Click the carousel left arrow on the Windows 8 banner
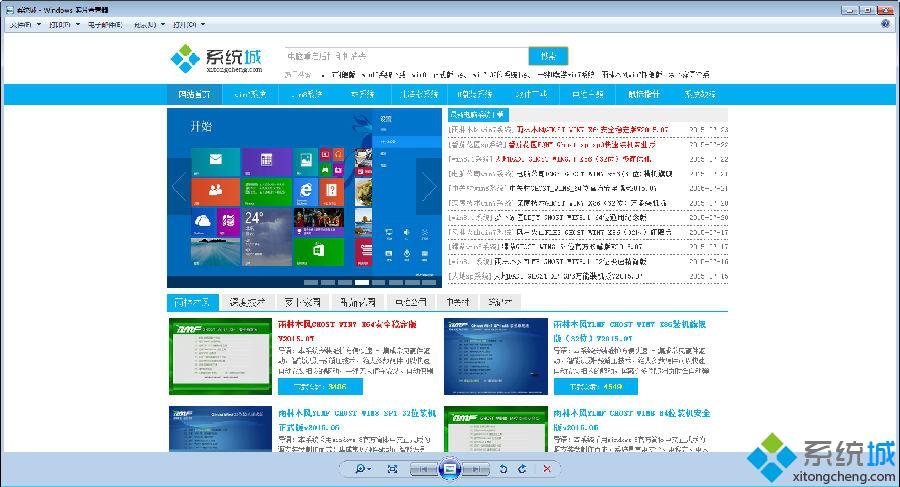The image size is (900, 487). point(179,187)
